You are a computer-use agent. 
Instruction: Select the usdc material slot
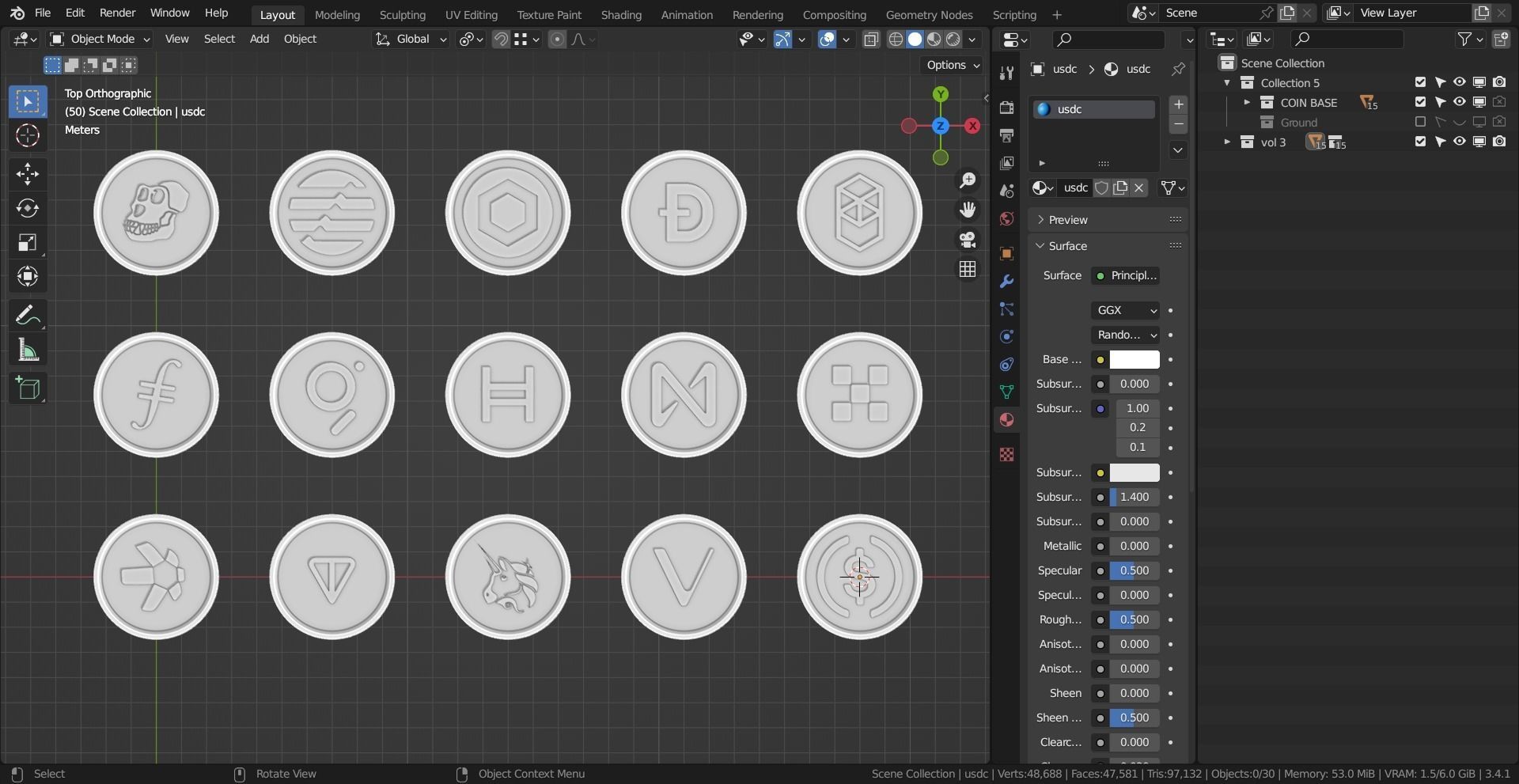(x=1094, y=109)
